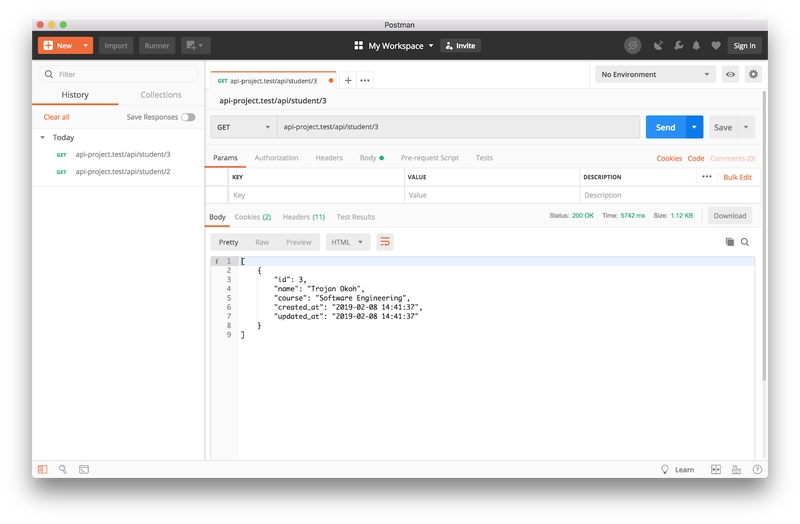The height and width of the screenshot is (524, 800).
Task: Switch to the Collections tab
Action: (161, 95)
